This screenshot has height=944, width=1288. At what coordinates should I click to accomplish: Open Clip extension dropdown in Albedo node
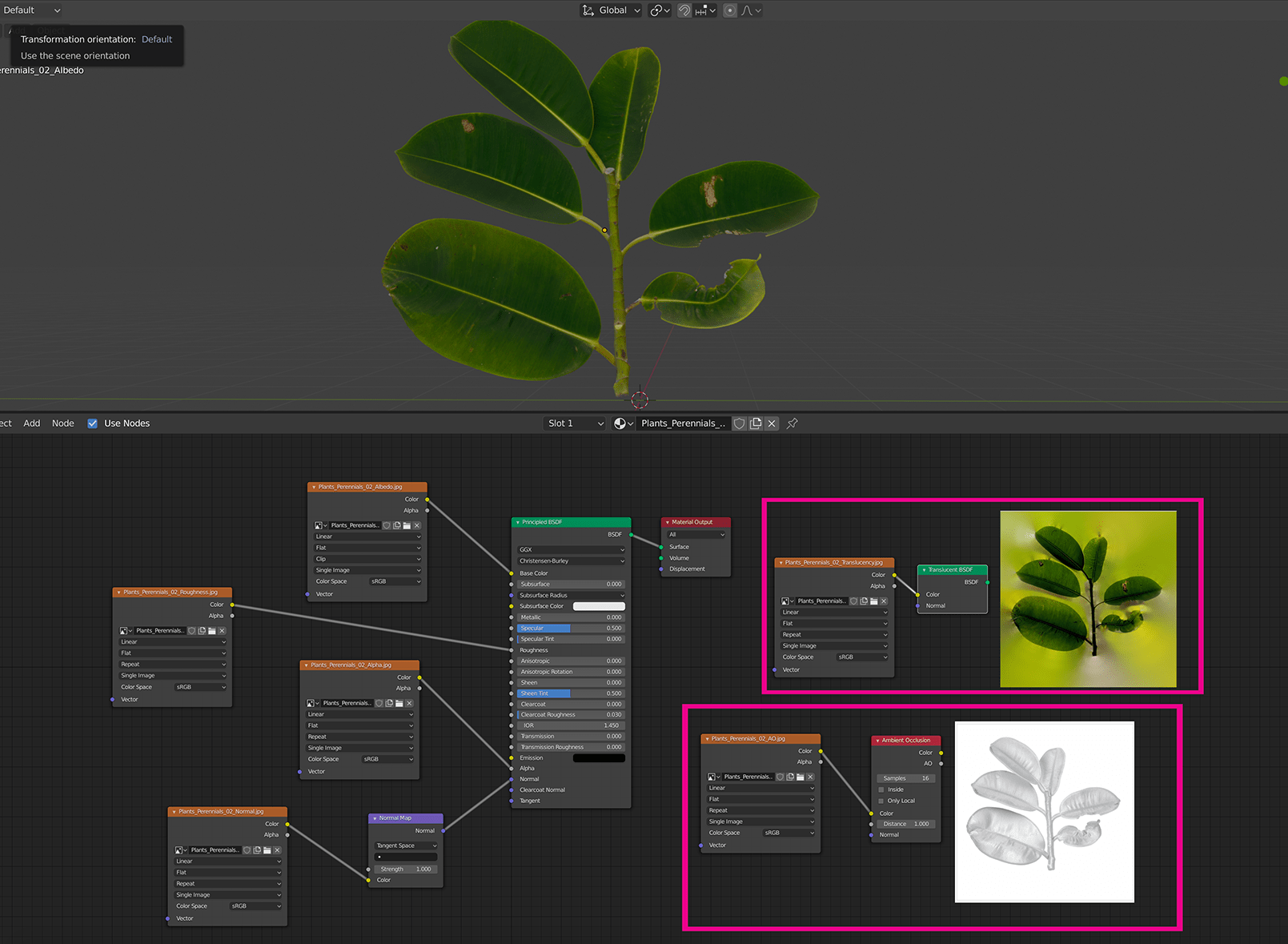point(367,559)
